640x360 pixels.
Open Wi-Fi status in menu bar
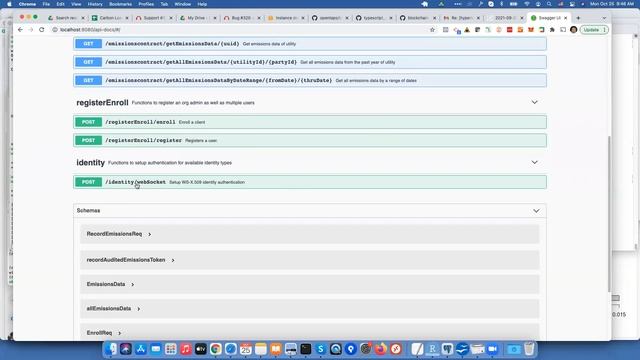[x=527, y=4]
